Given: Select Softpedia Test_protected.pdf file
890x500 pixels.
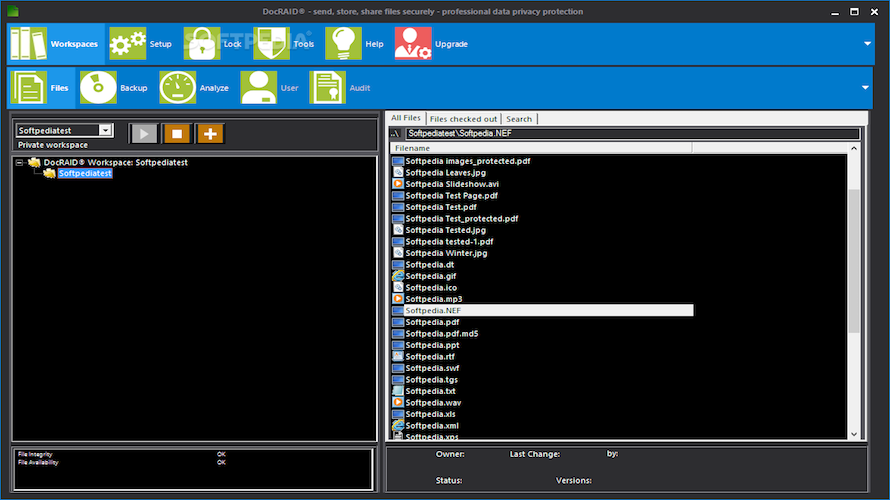Looking at the screenshot, I should tap(461, 219).
